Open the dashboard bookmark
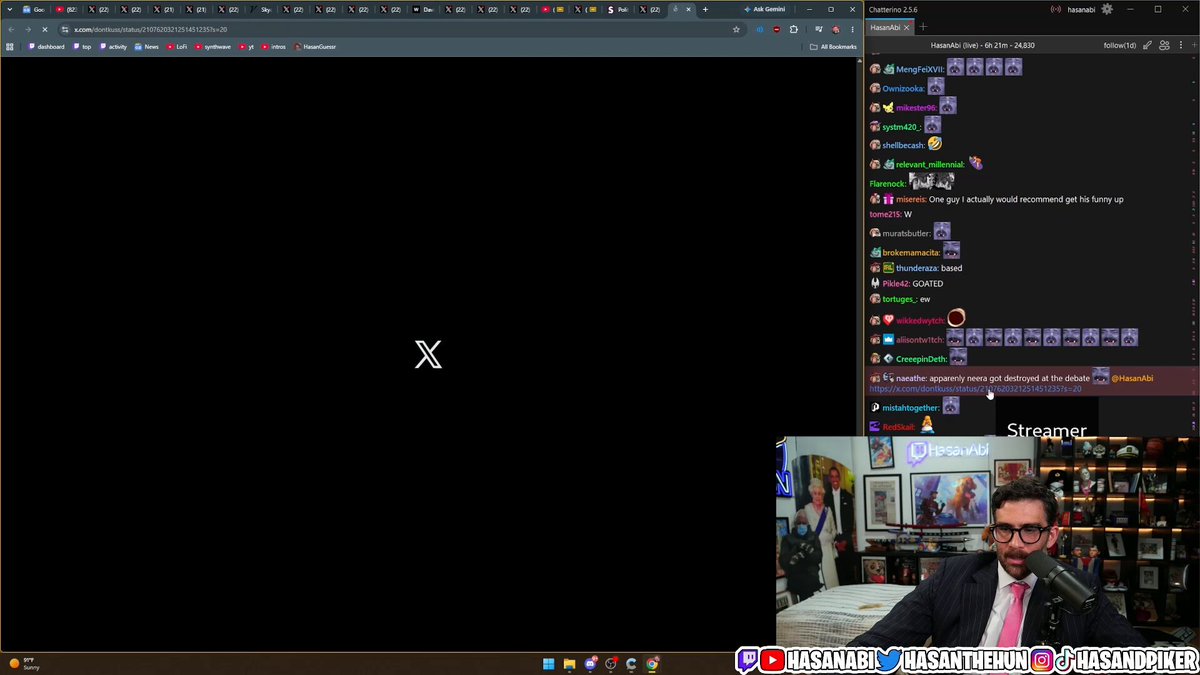1200x675 pixels. click(47, 47)
